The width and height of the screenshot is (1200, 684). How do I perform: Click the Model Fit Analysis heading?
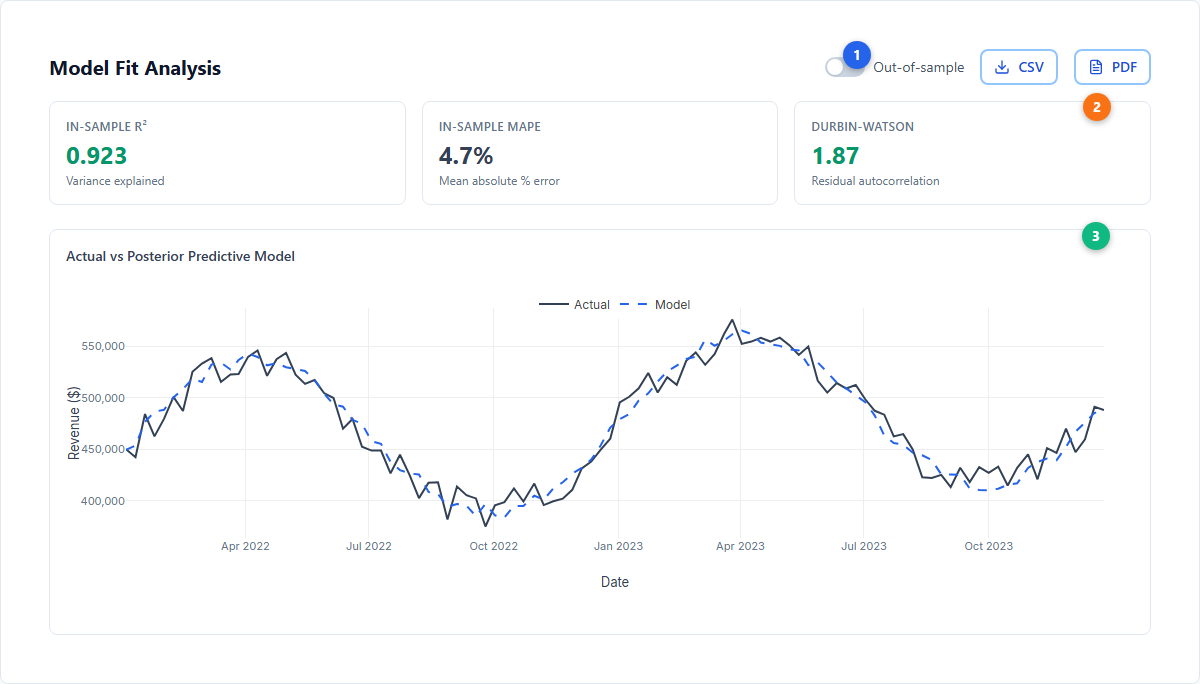[135, 68]
